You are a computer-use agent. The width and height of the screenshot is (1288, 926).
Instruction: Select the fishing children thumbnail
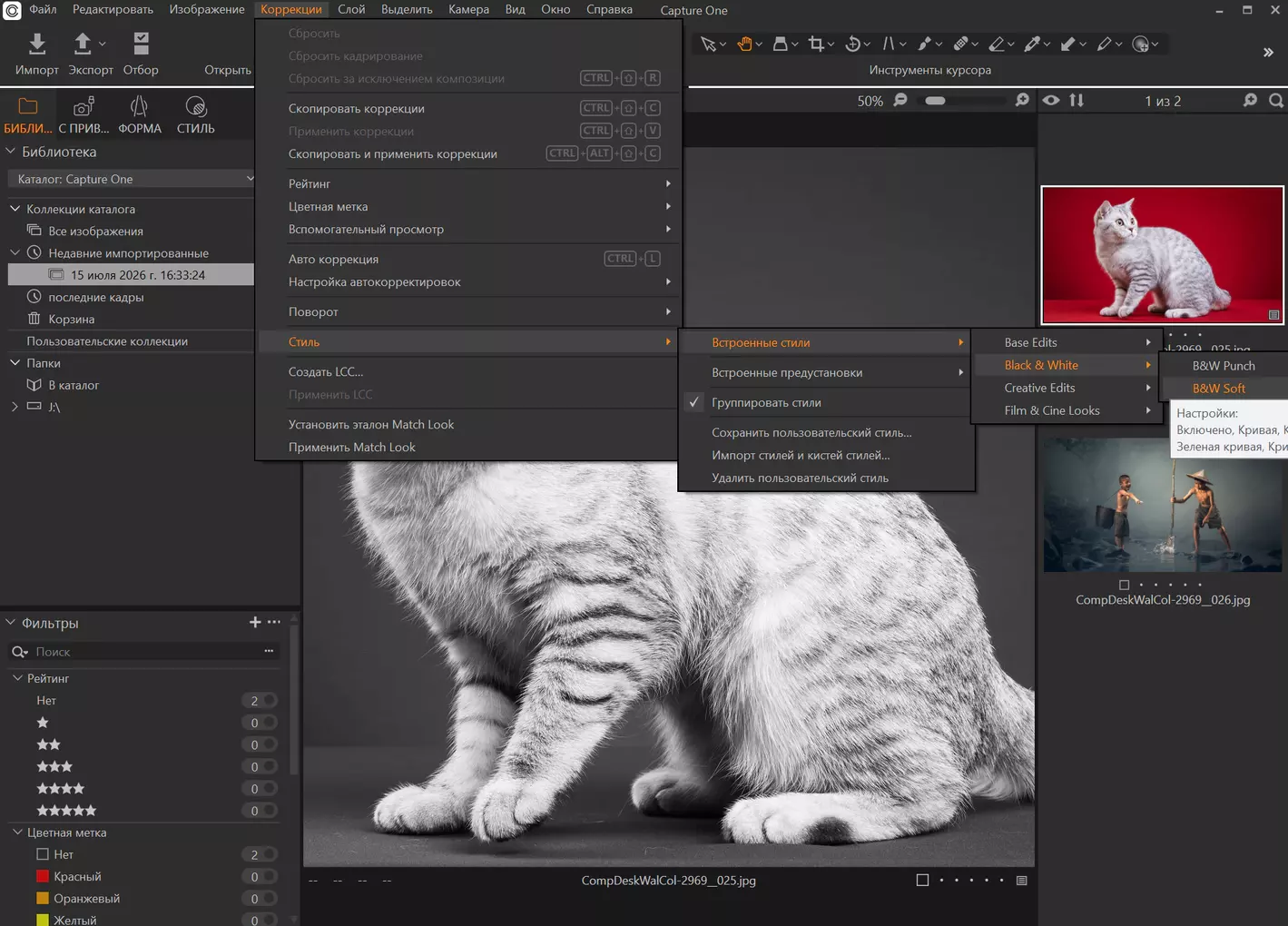coord(1163,505)
